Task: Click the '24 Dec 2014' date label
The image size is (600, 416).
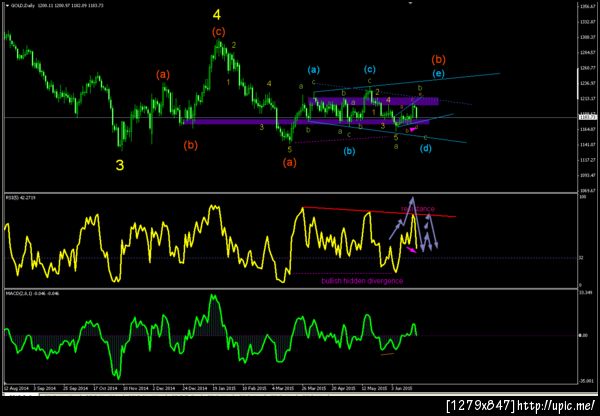Action: [x=196, y=388]
